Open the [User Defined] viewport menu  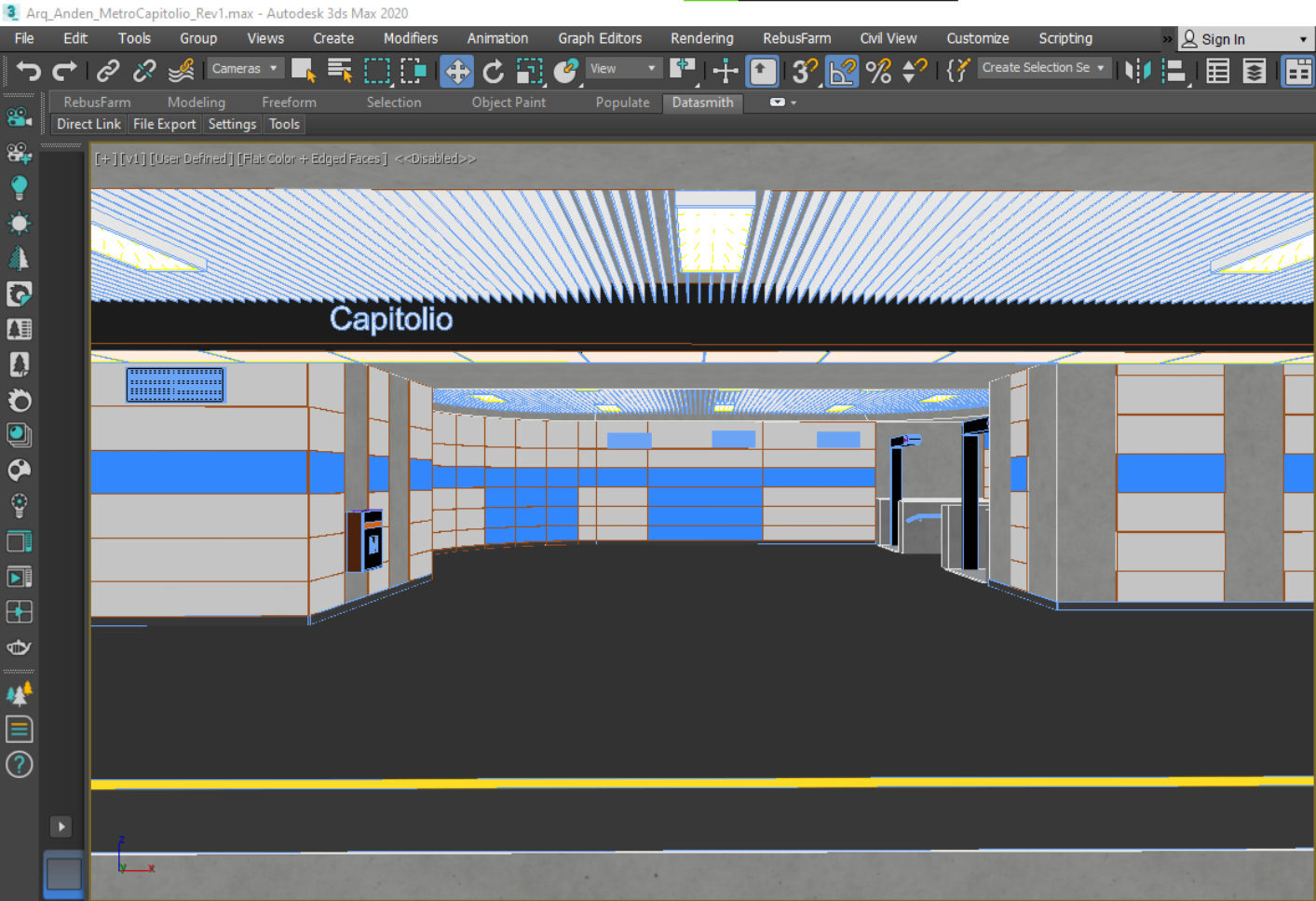tap(191, 159)
